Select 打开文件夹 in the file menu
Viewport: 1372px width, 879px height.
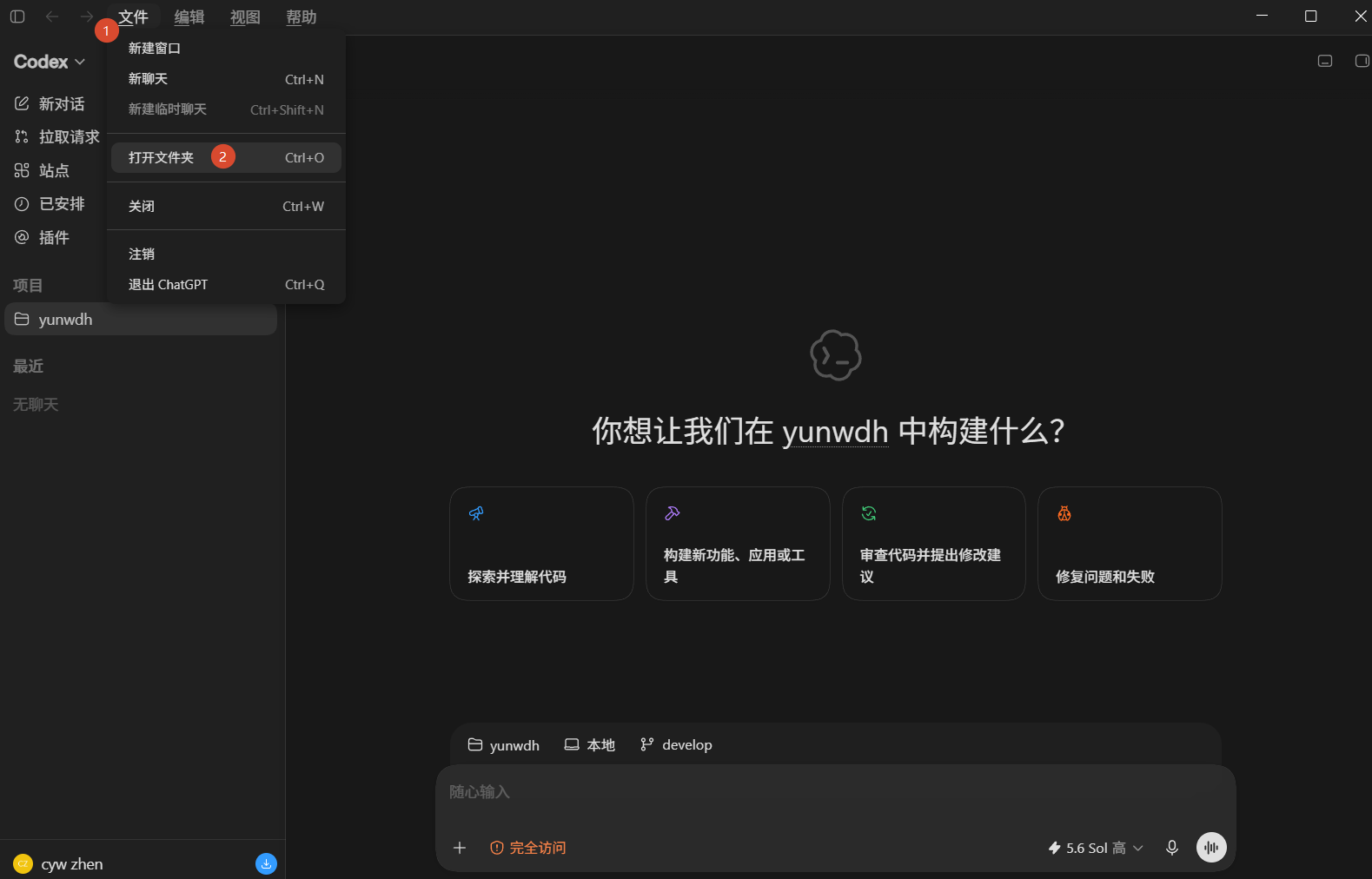tap(226, 157)
